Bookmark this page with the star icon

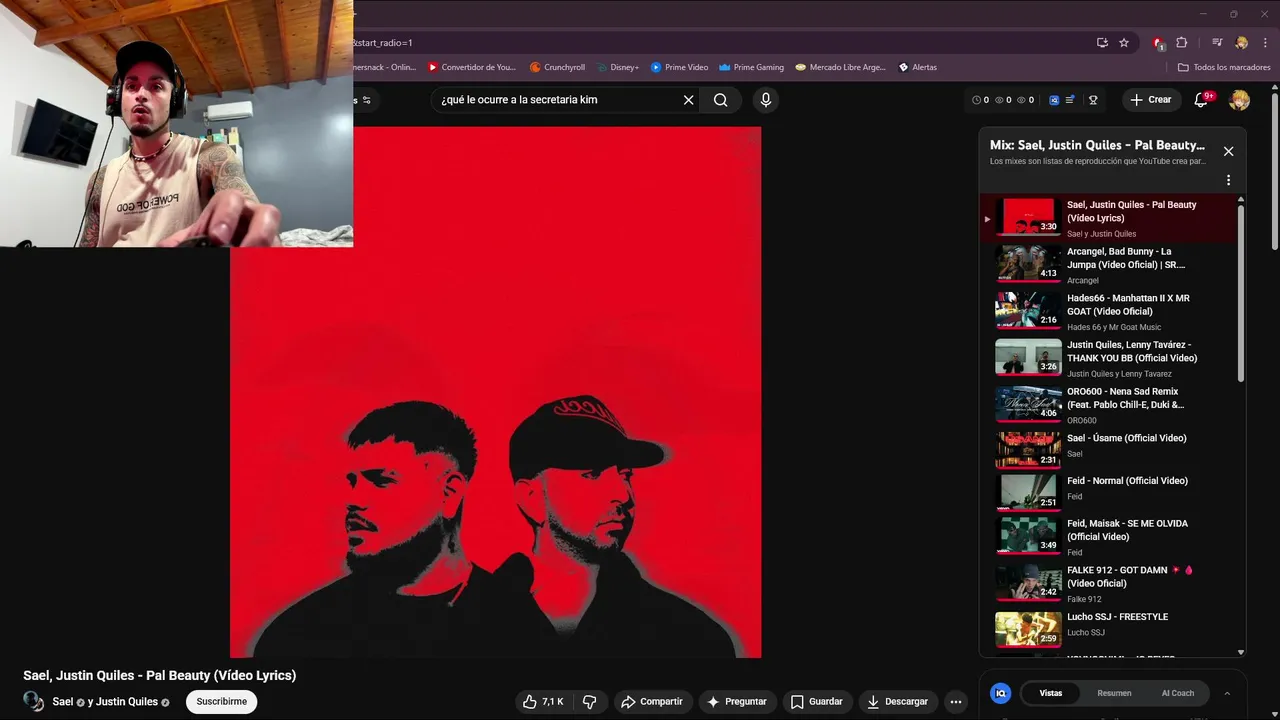[1124, 43]
